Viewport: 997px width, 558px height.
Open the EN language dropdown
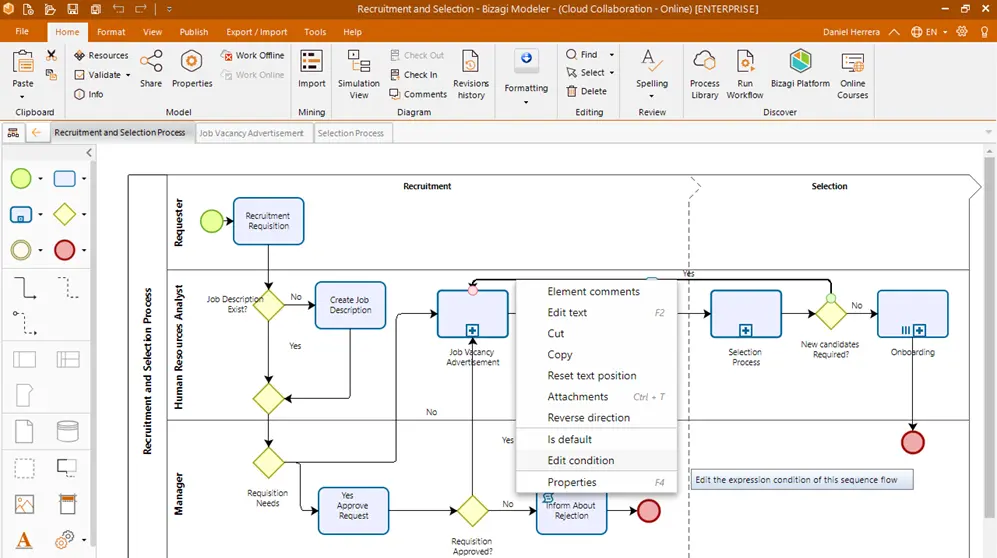click(x=930, y=32)
